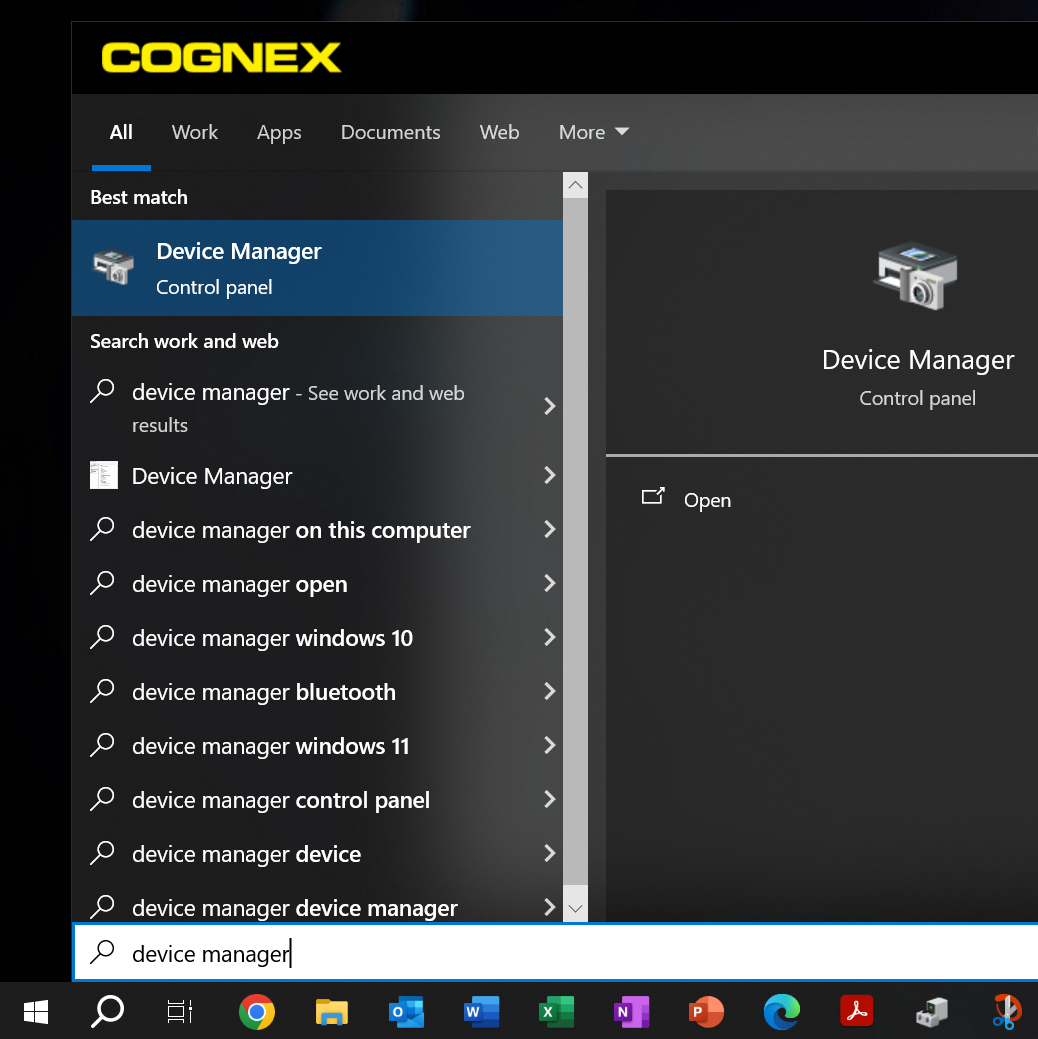Image resolution: width=1038 pixels, height=1039 pixels.
Task: Launch PowerPoint from the taskbar
Action: pos(706,1012)
